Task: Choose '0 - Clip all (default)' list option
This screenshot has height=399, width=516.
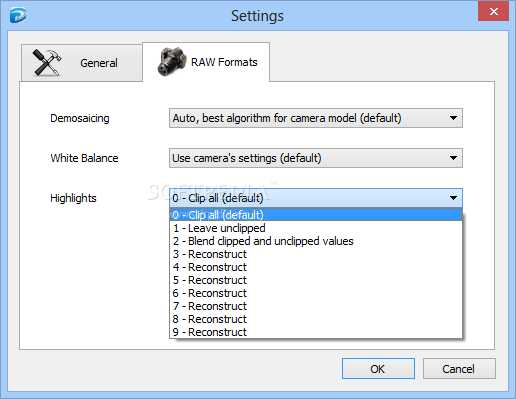Action: coord(316,215)
